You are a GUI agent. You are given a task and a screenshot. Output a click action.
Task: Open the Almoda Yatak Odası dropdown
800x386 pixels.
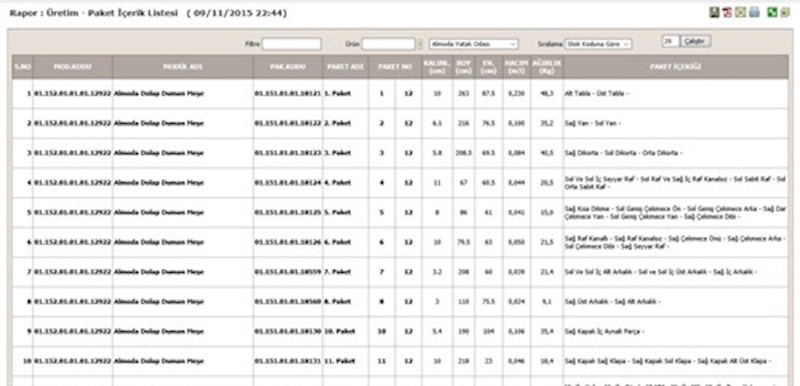(x=473, y=44)
